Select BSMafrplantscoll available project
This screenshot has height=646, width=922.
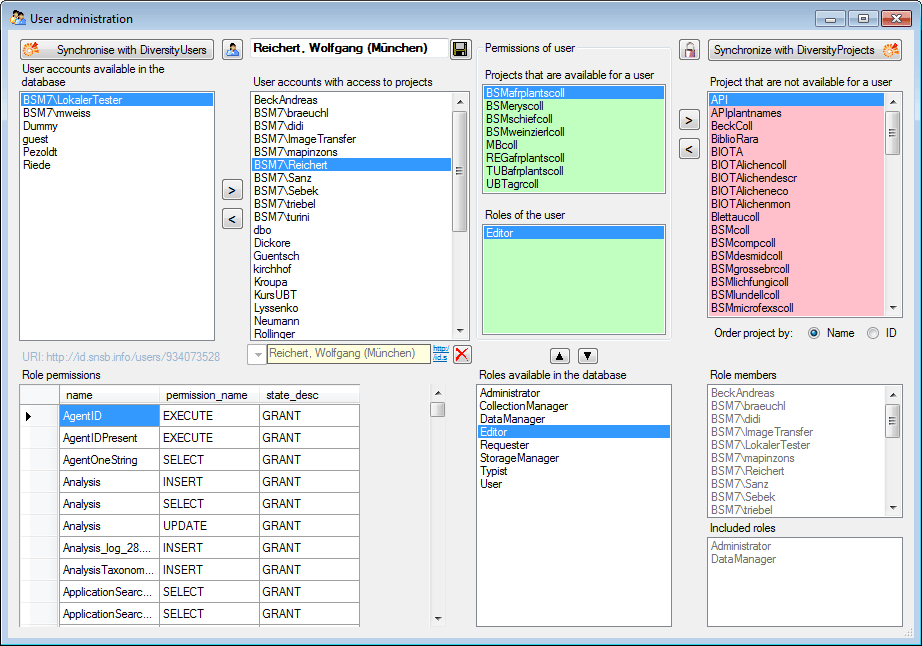574,93
